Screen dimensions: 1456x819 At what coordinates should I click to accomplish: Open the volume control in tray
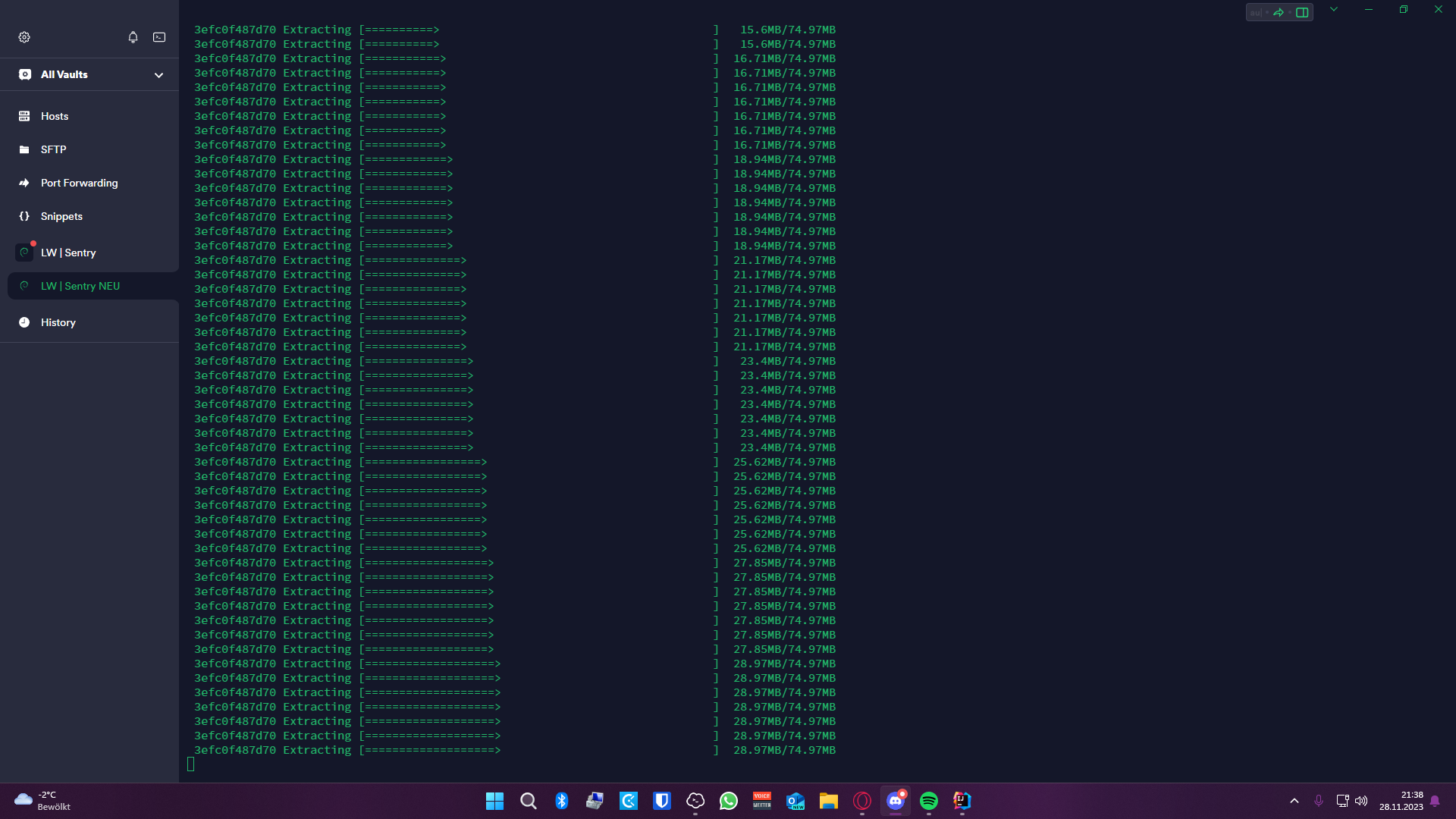pos(1361,801)
